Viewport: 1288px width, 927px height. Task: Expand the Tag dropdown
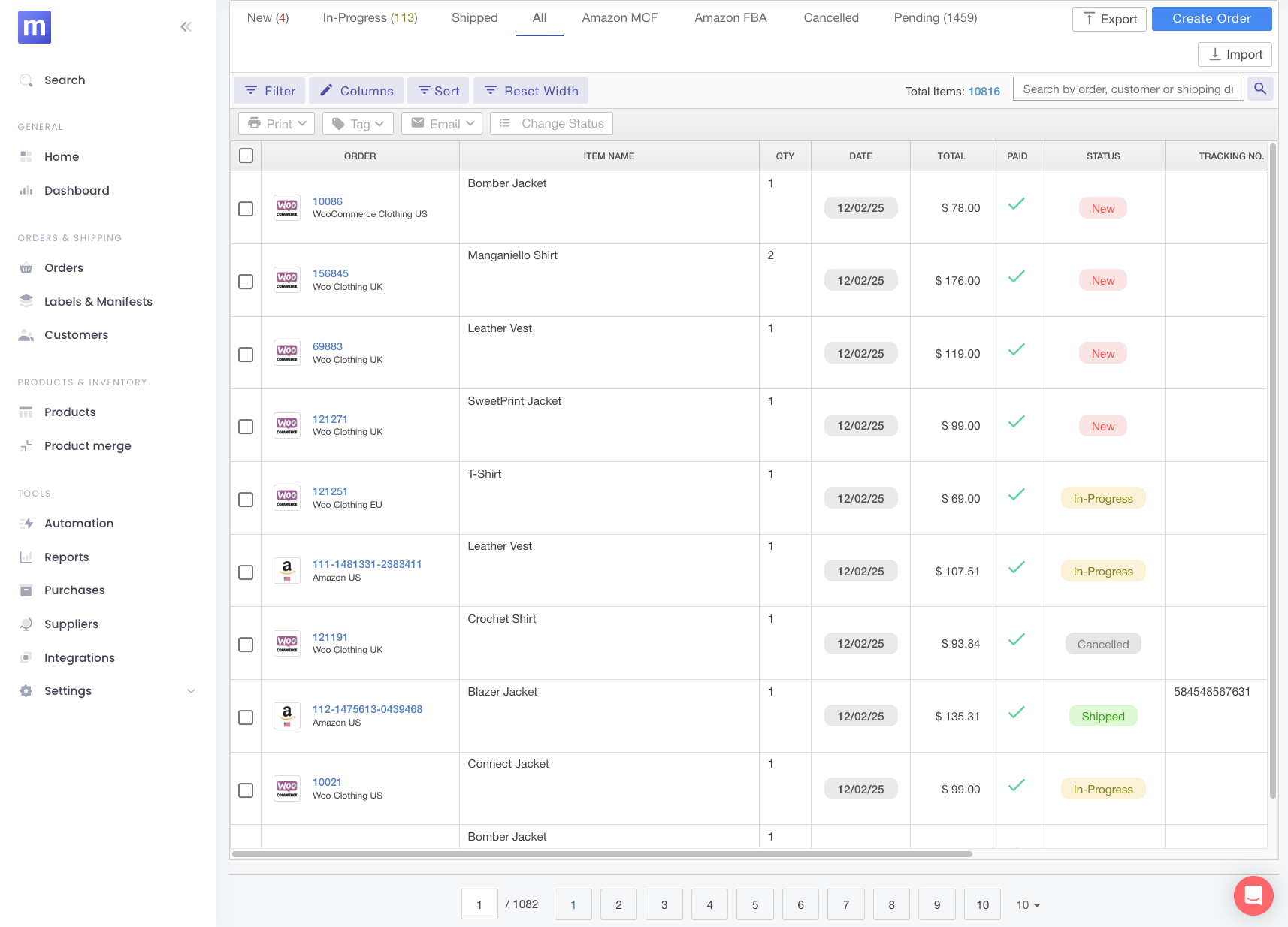coord(357,123)
